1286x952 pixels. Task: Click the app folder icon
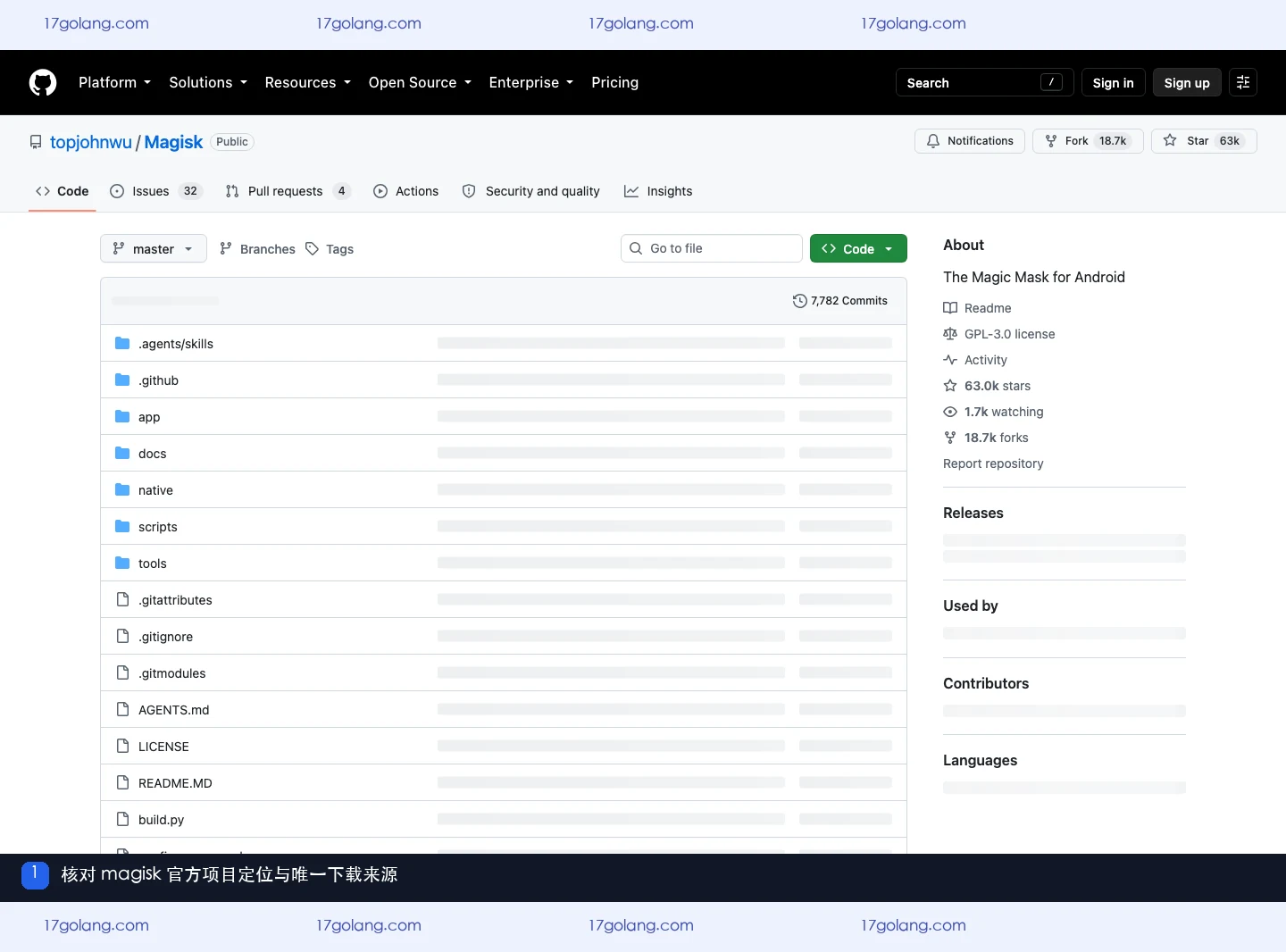point(122,416)
